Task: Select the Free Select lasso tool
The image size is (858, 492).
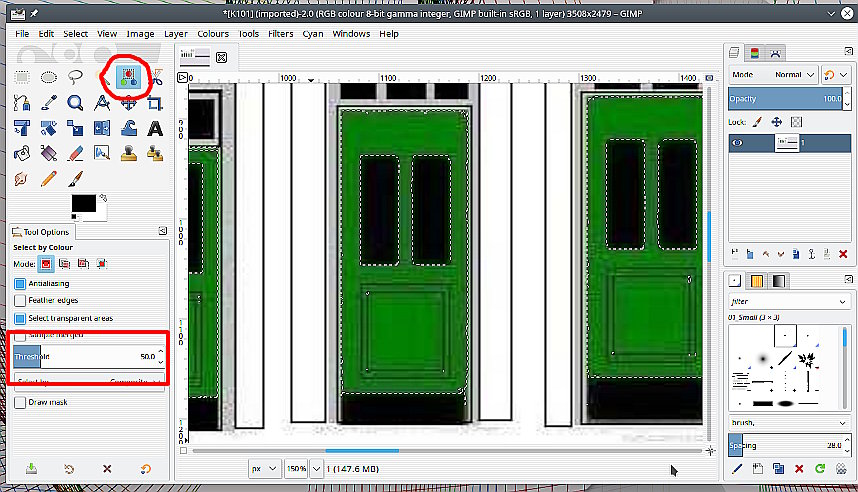Action: click(76, 77)
